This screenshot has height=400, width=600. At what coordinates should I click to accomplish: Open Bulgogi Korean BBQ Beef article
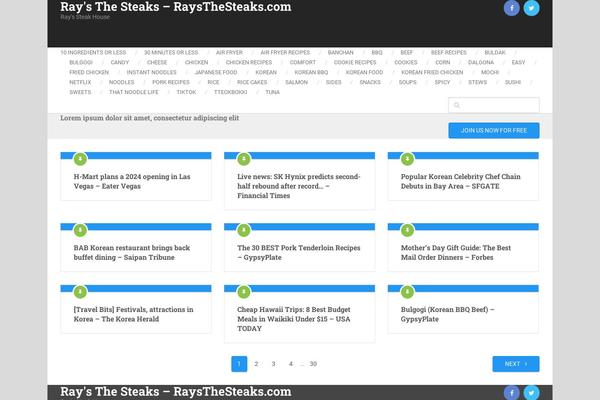coord(447,314)
